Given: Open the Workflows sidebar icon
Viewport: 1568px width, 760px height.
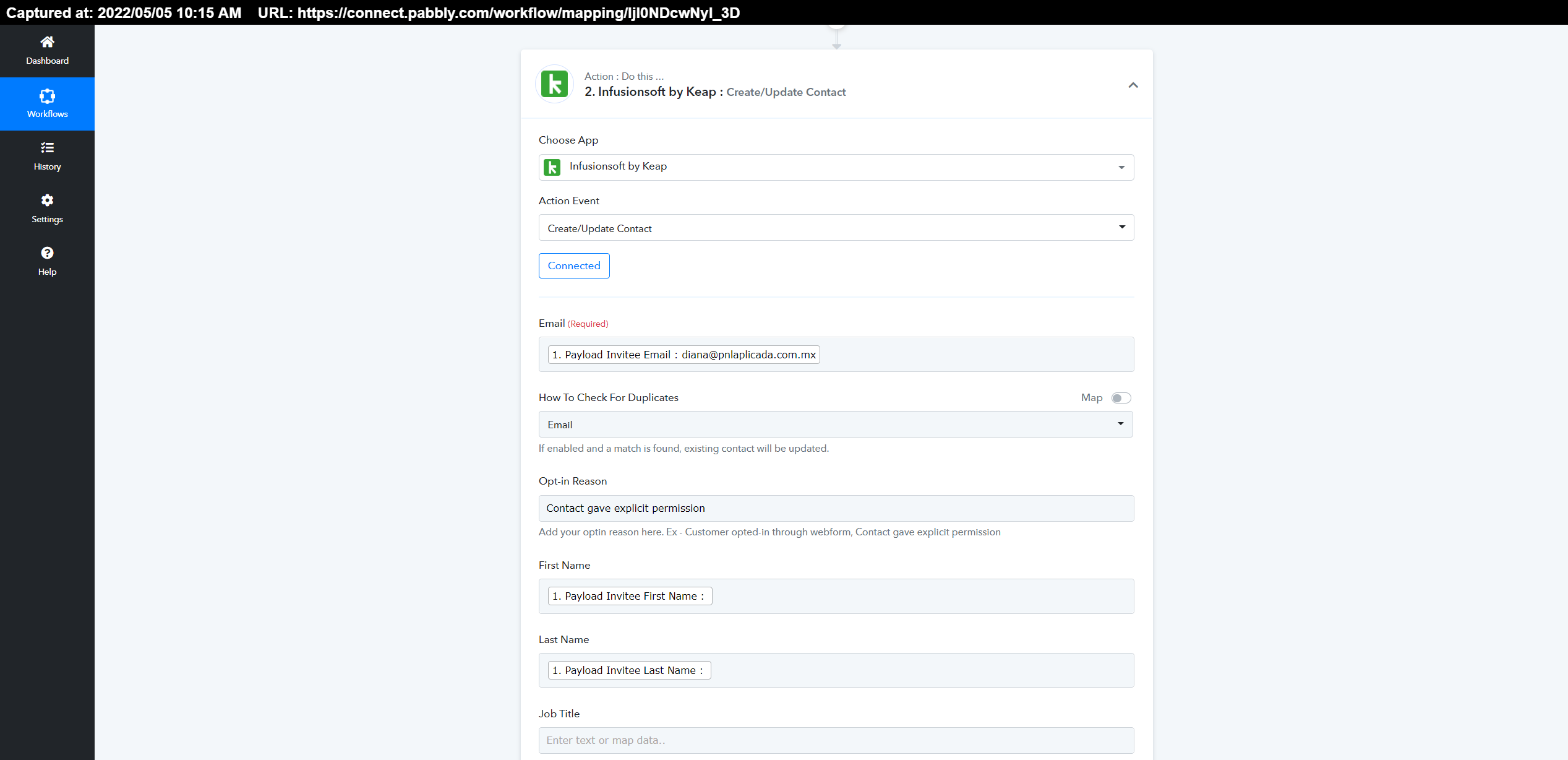Looking at the screenshot, I should [x=47, y=96].
